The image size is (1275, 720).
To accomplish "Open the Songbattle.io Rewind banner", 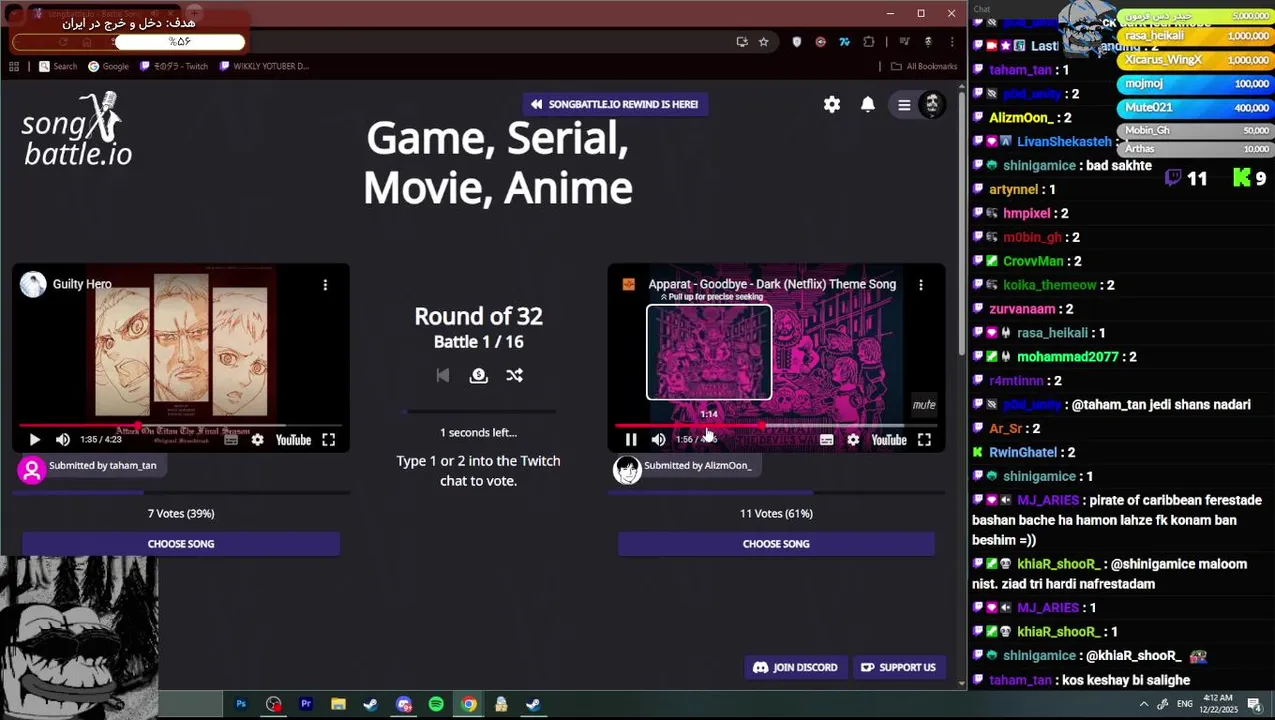I will tap(615, 104).
